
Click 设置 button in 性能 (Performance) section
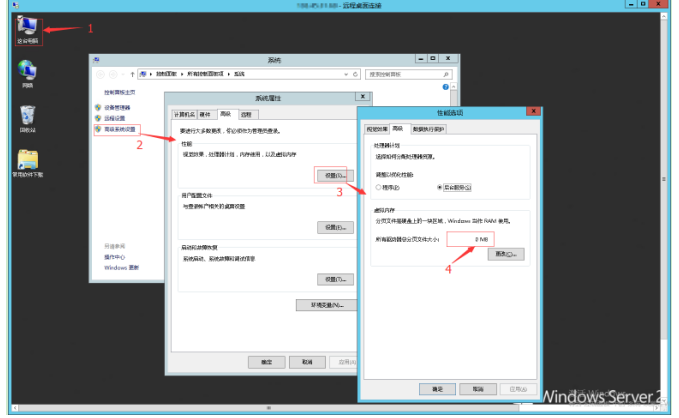pos(334,176)
